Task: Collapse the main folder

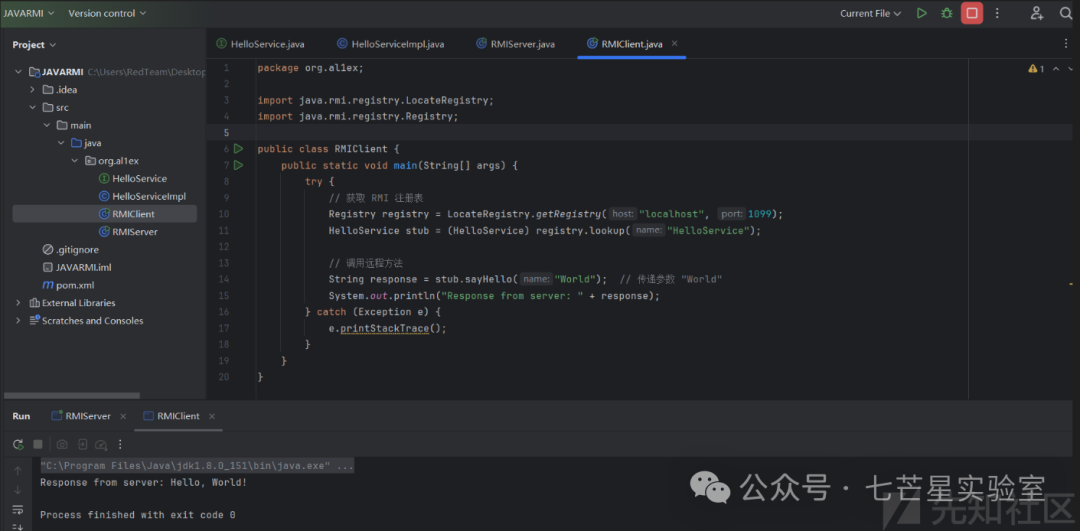Action: [x=46, y=125]
